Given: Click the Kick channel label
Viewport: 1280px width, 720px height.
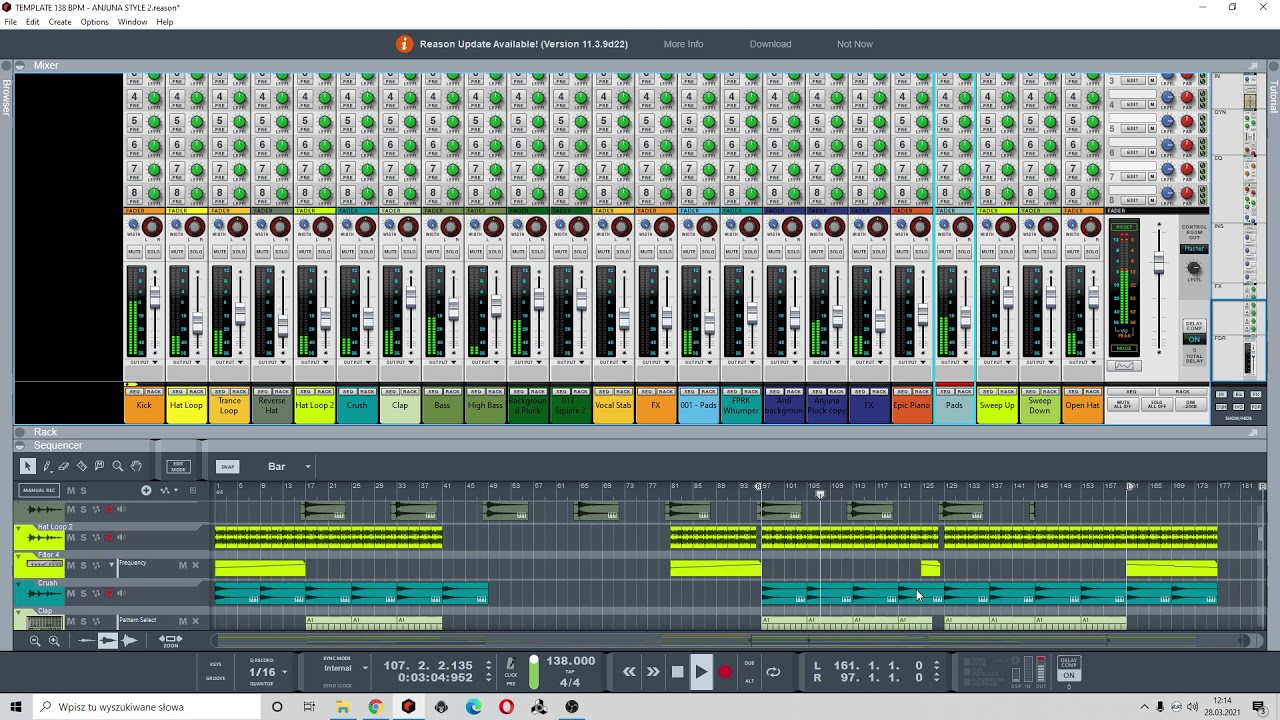Looking at the screenshot, I should click(144, 405).
